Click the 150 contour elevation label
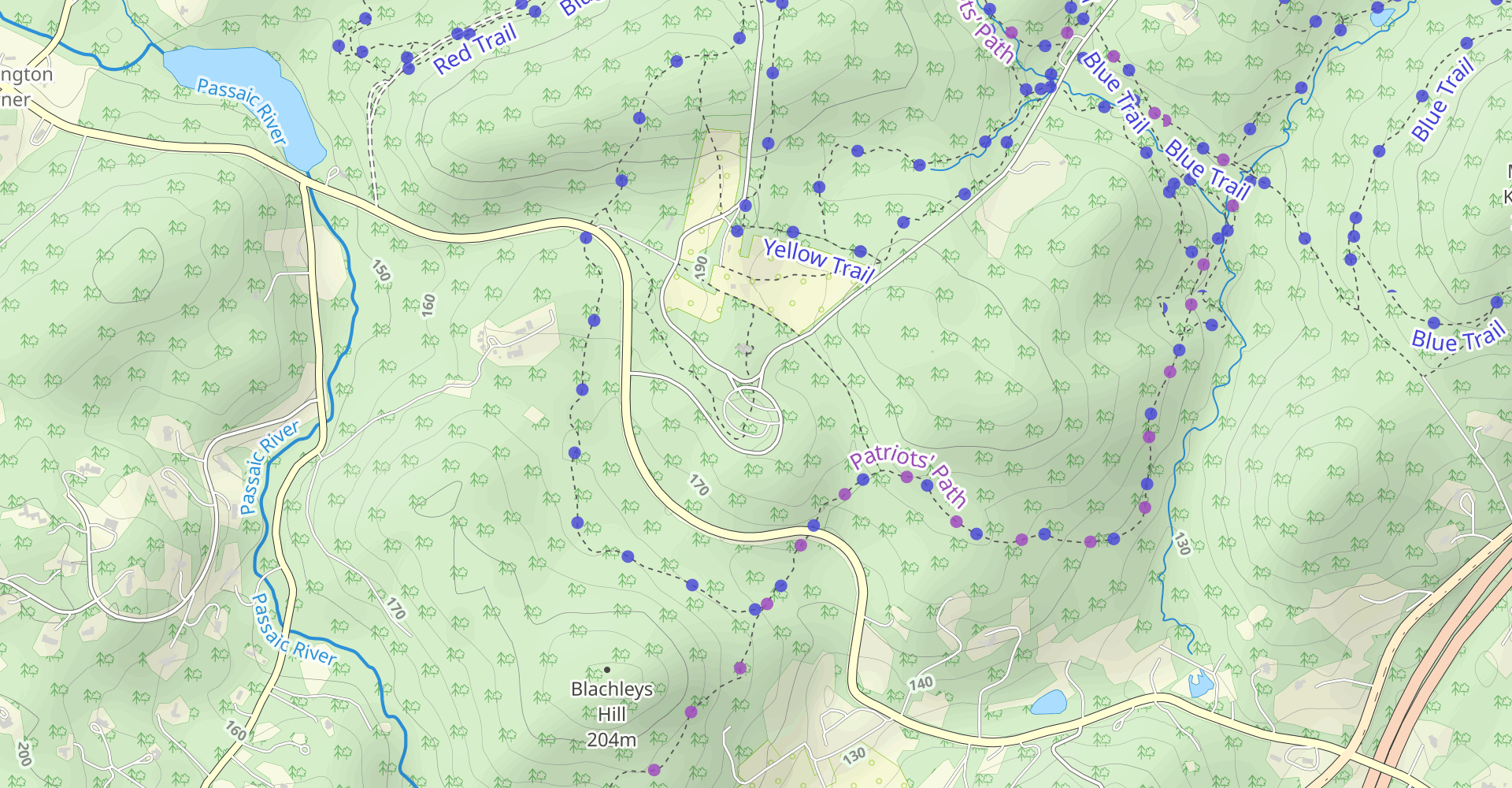 coord(381,271)
